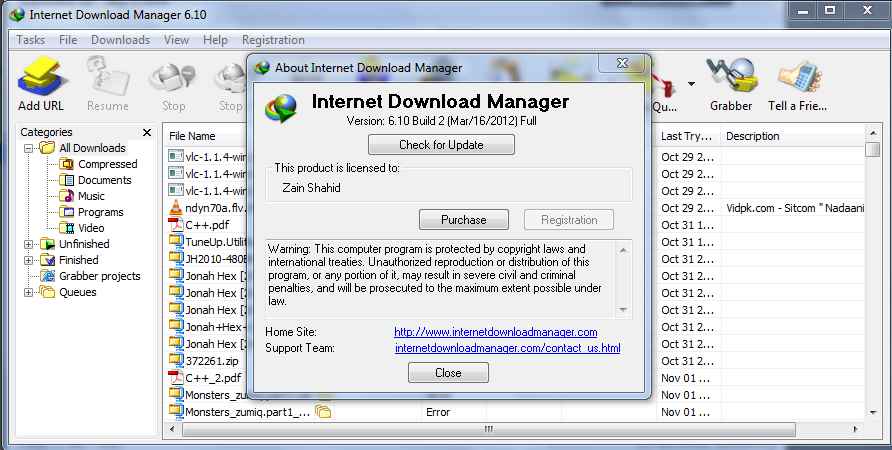Select the Programs category
Viewport: 892px width, 450px height.
click(92, 212)
